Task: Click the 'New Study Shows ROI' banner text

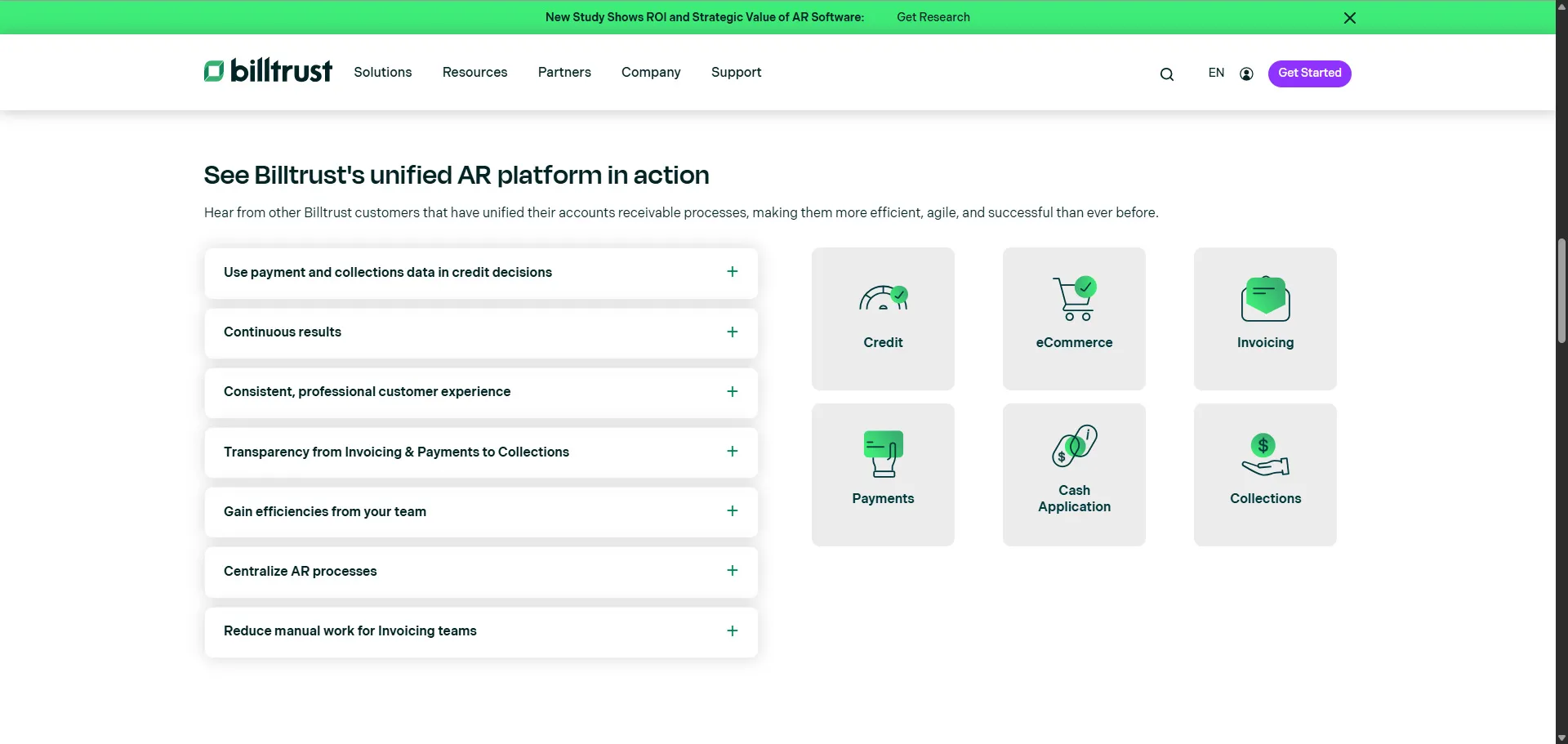Action: 705,17
